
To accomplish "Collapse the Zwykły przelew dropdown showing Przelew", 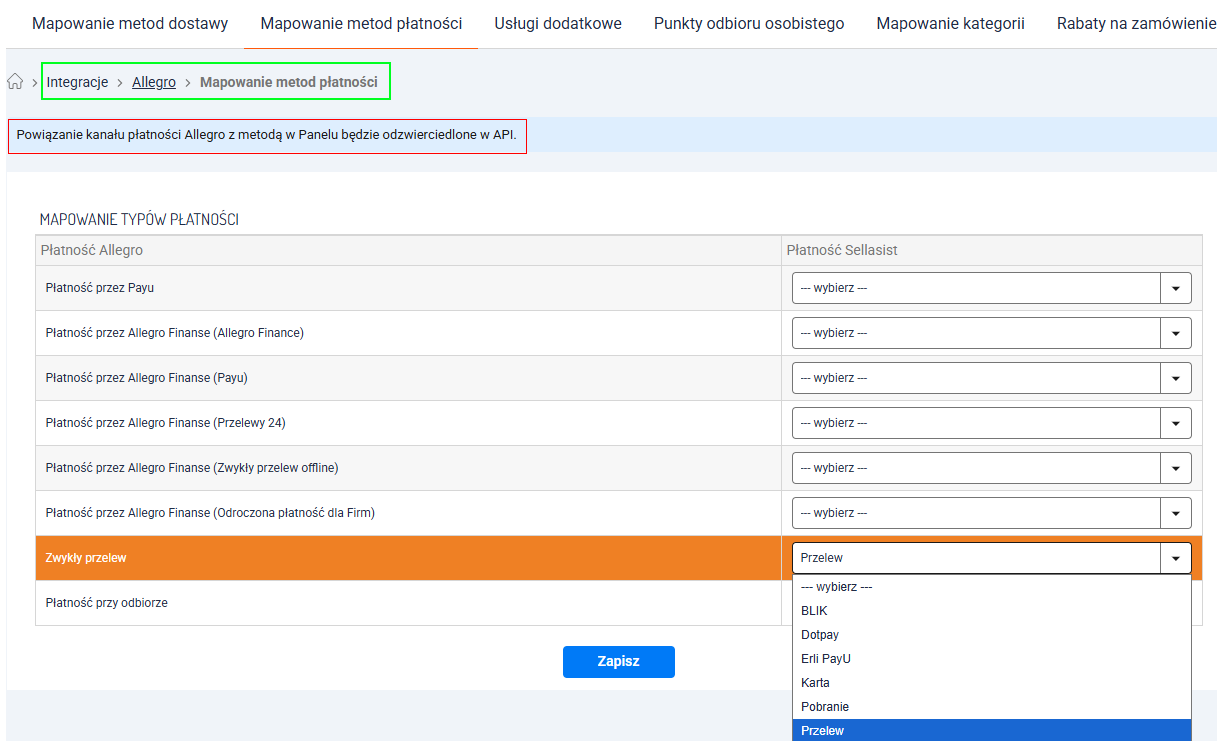I will pyautogui.click(x=992, y=558).
